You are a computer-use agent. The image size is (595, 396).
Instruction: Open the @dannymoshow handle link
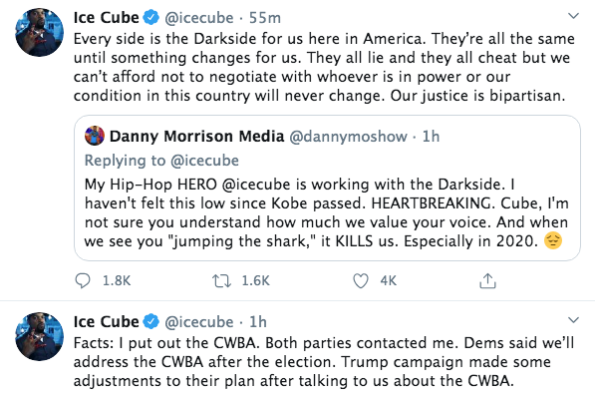(348, 137)
